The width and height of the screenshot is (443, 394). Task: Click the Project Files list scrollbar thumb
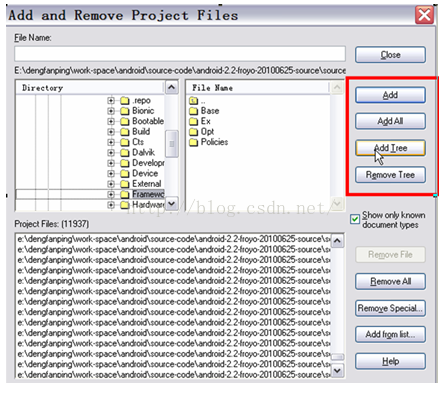click(337, 357)
